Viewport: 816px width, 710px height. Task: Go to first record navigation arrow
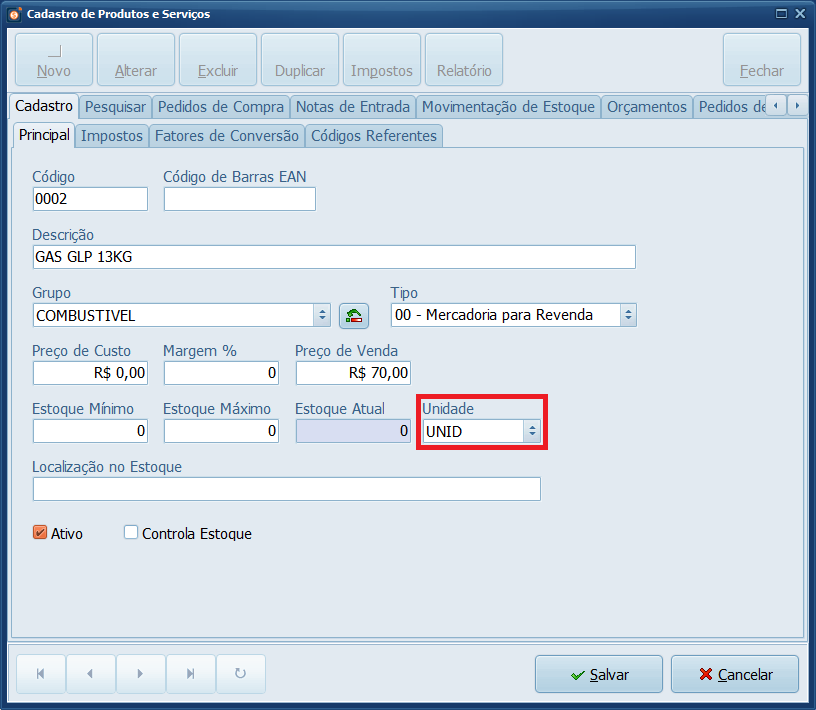41,674
